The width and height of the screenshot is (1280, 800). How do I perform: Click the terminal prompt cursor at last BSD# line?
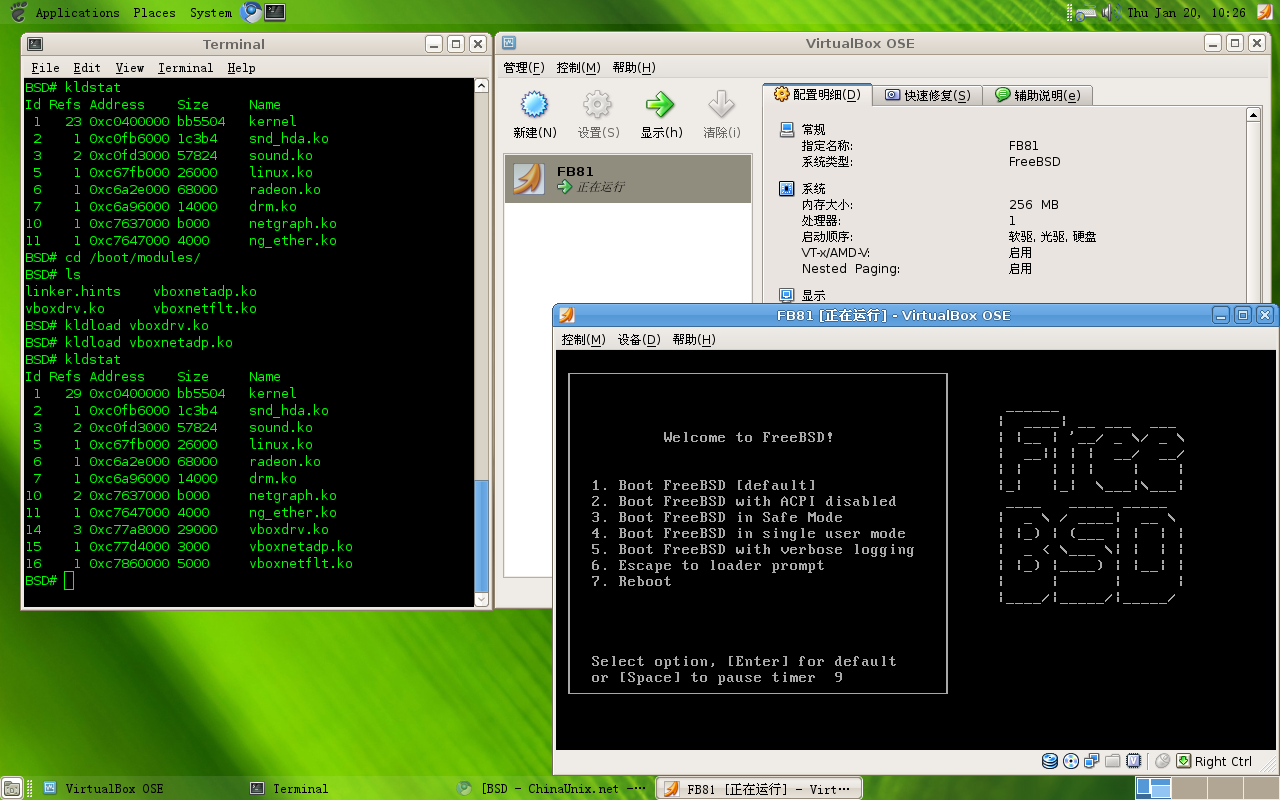pyautogui.click(x=69, y=581)
